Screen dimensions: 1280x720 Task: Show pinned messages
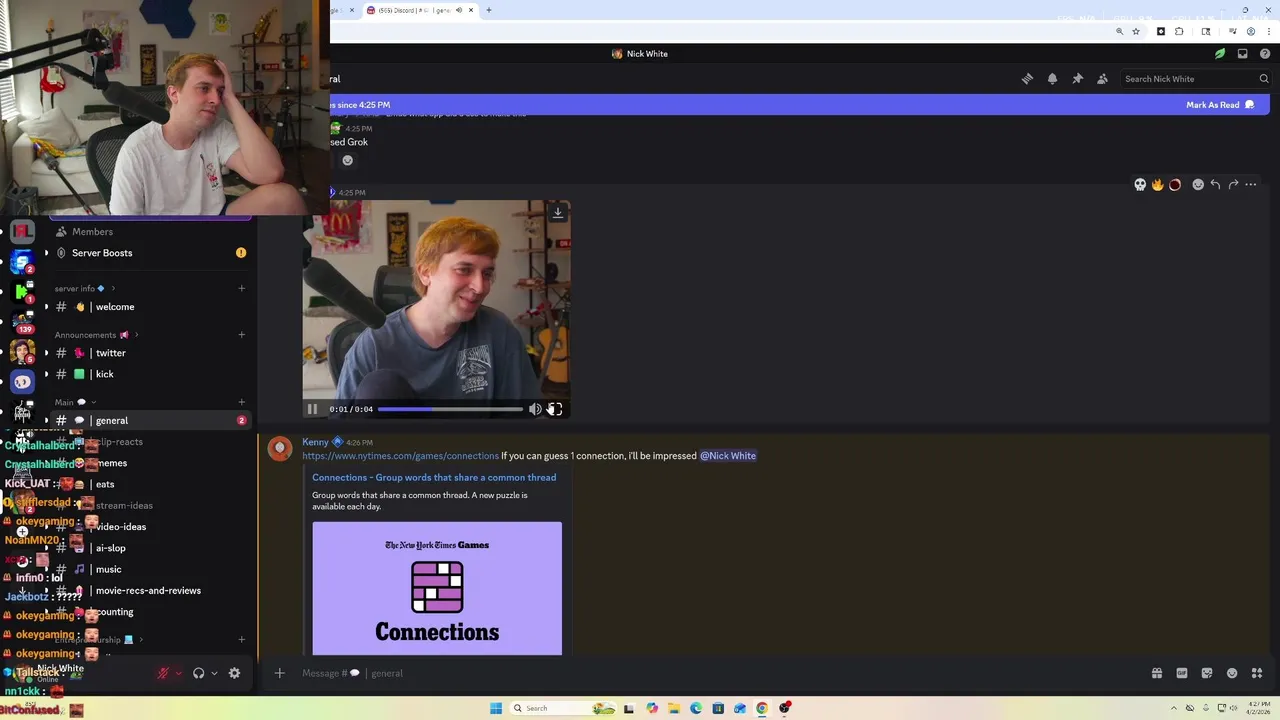point(1077,79)
